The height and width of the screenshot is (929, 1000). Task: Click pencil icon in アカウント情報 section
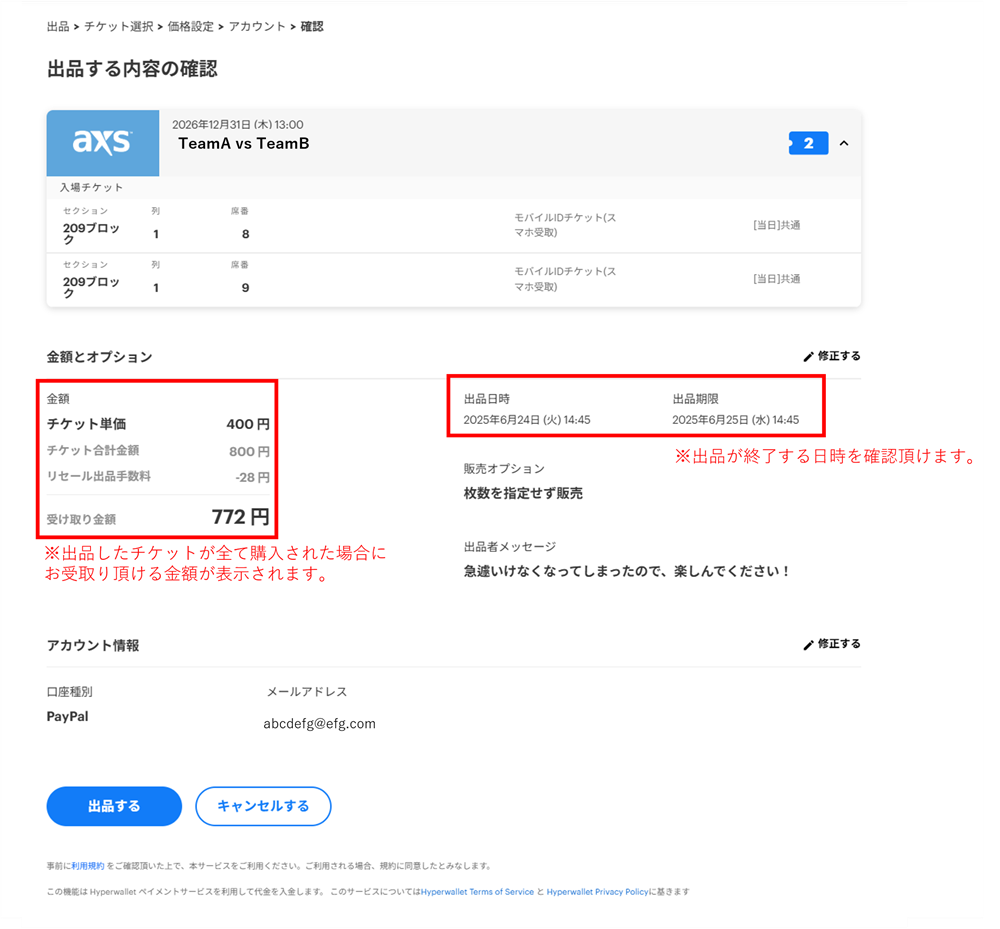coord(808,644)
